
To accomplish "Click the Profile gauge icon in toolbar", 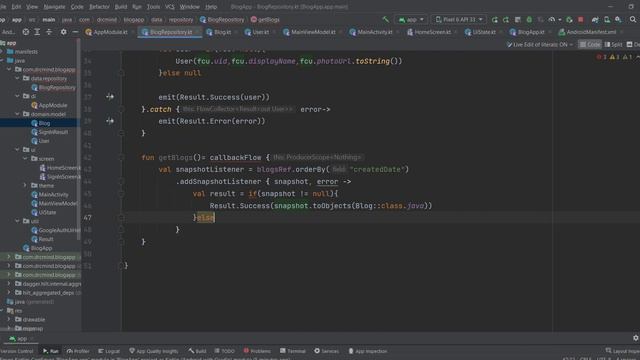I will [x=552, y=20].
